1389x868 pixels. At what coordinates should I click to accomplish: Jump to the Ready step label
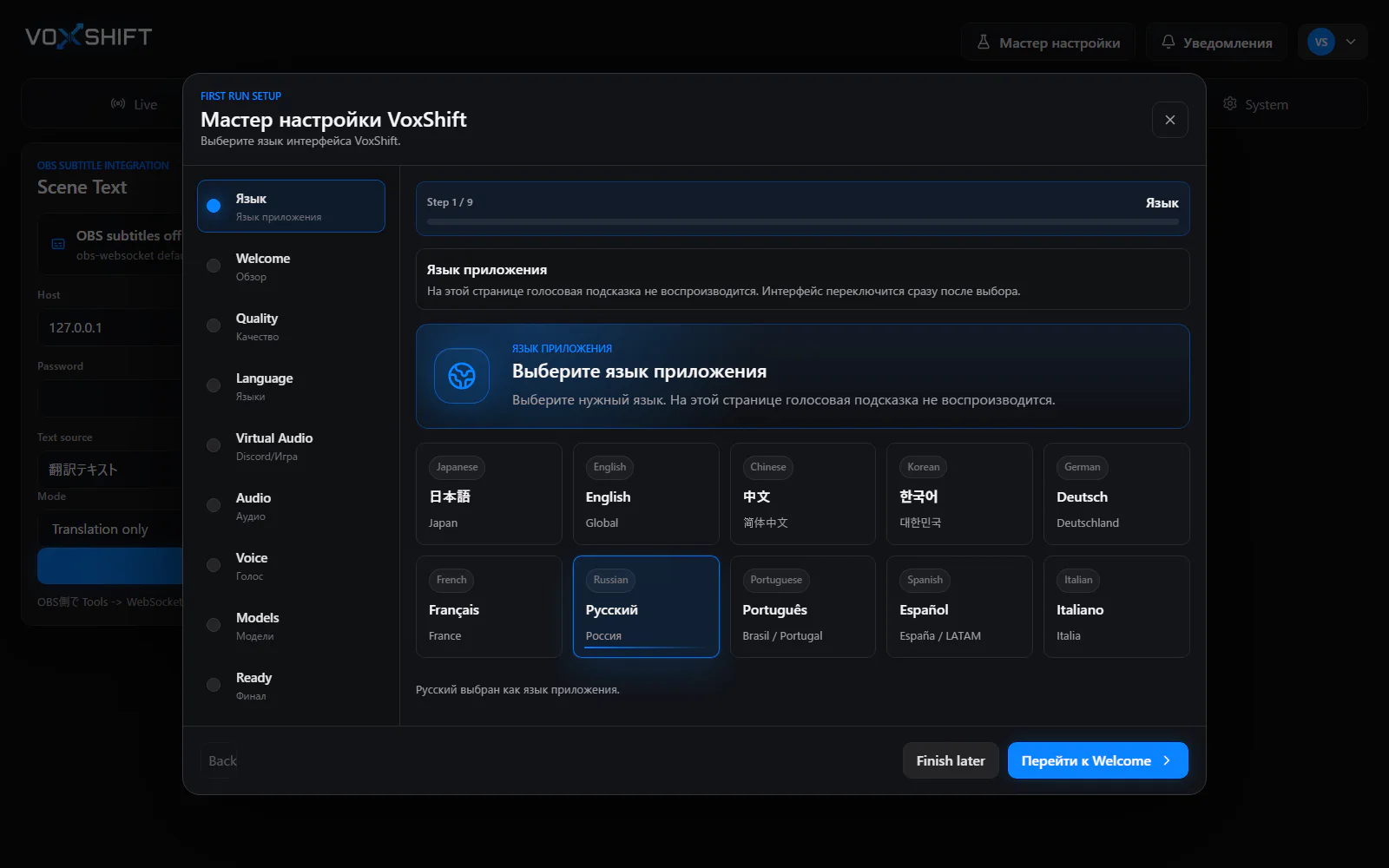253,678
